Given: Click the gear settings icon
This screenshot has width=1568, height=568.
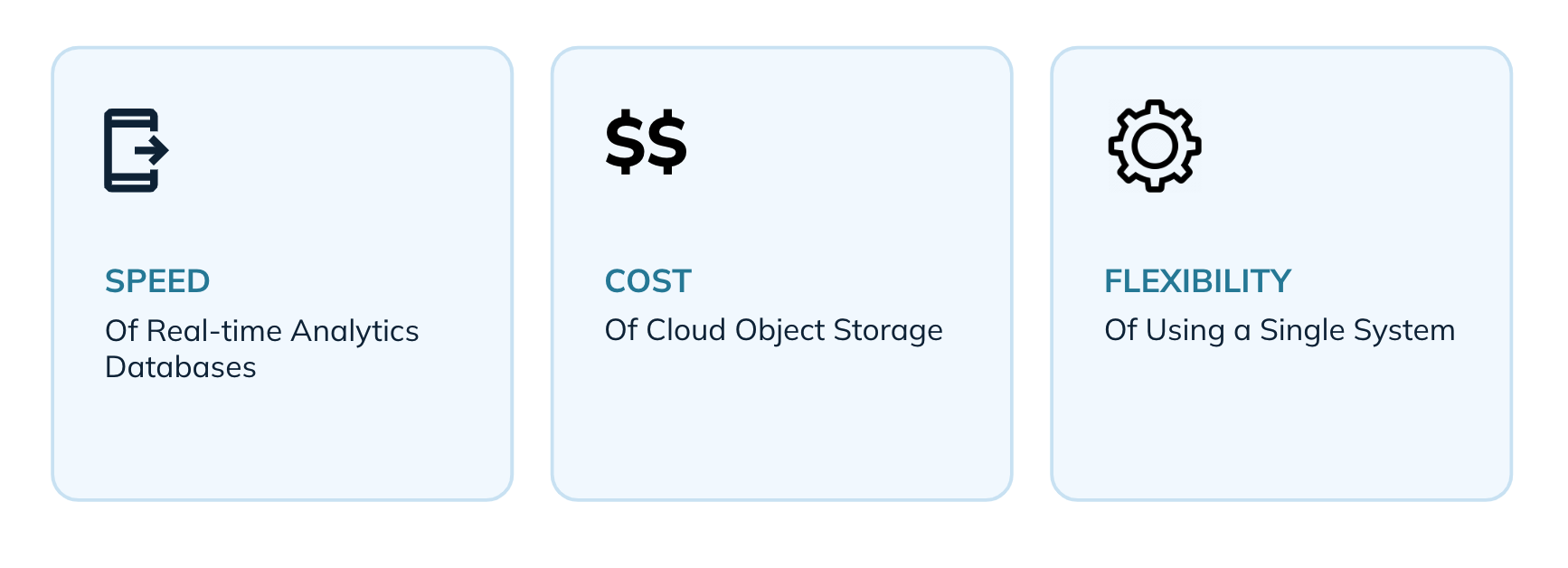Looking at the screenshot, I should tap(1155, 146).
